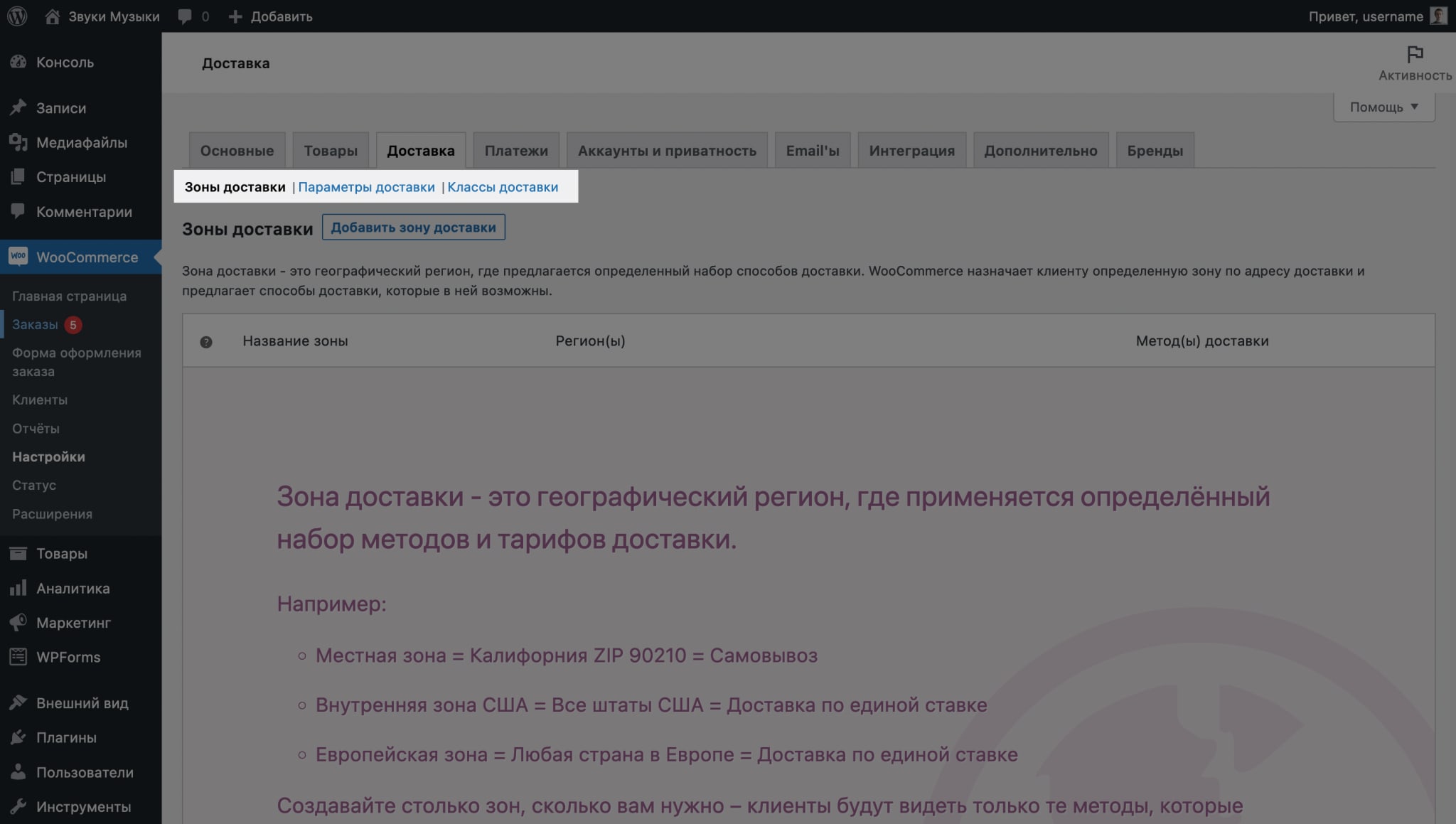
Task: Click the help question mark in table header
Action: pos(206,342)
